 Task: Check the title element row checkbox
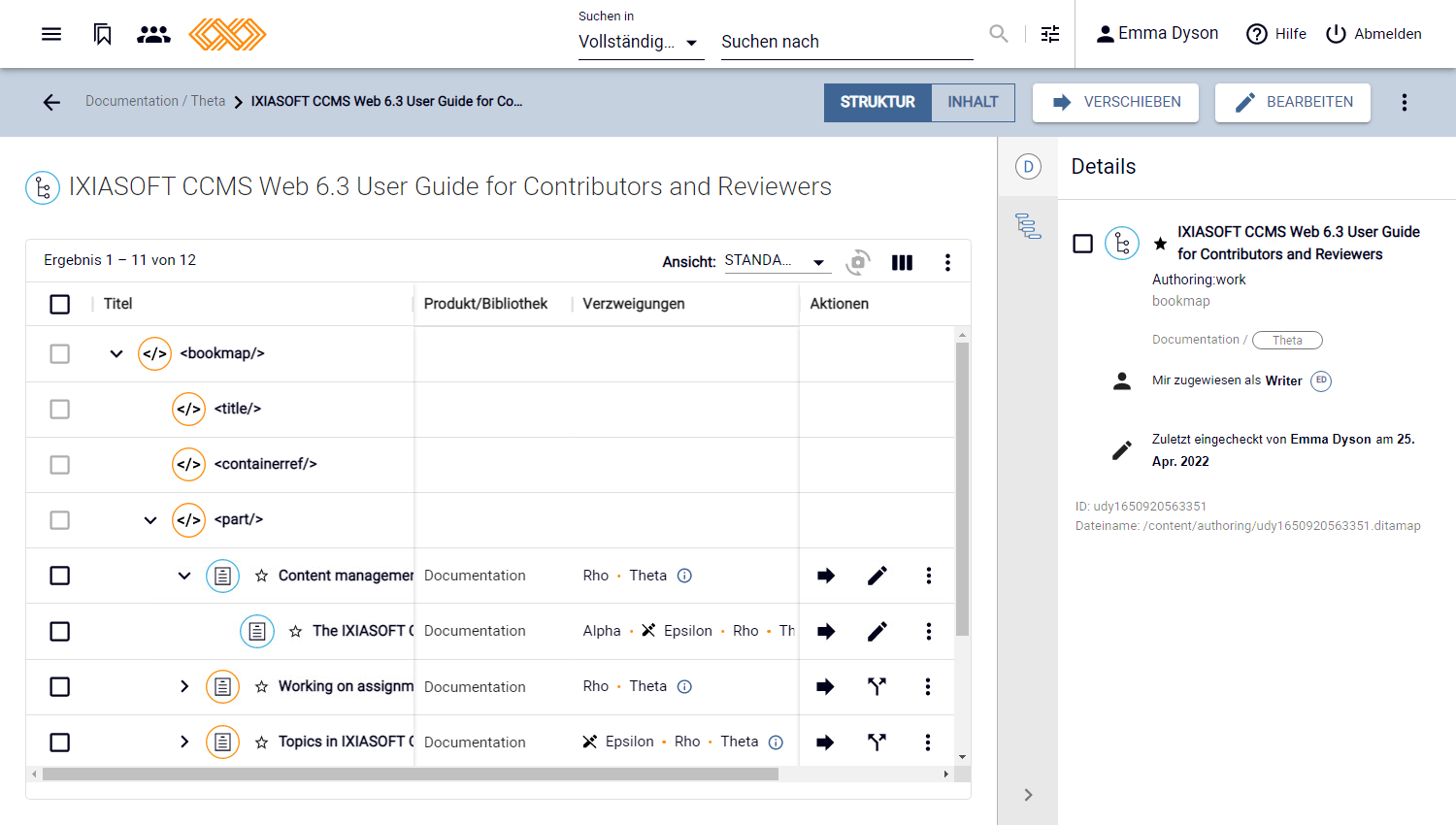pyautogui.click(x=60, y=409)
